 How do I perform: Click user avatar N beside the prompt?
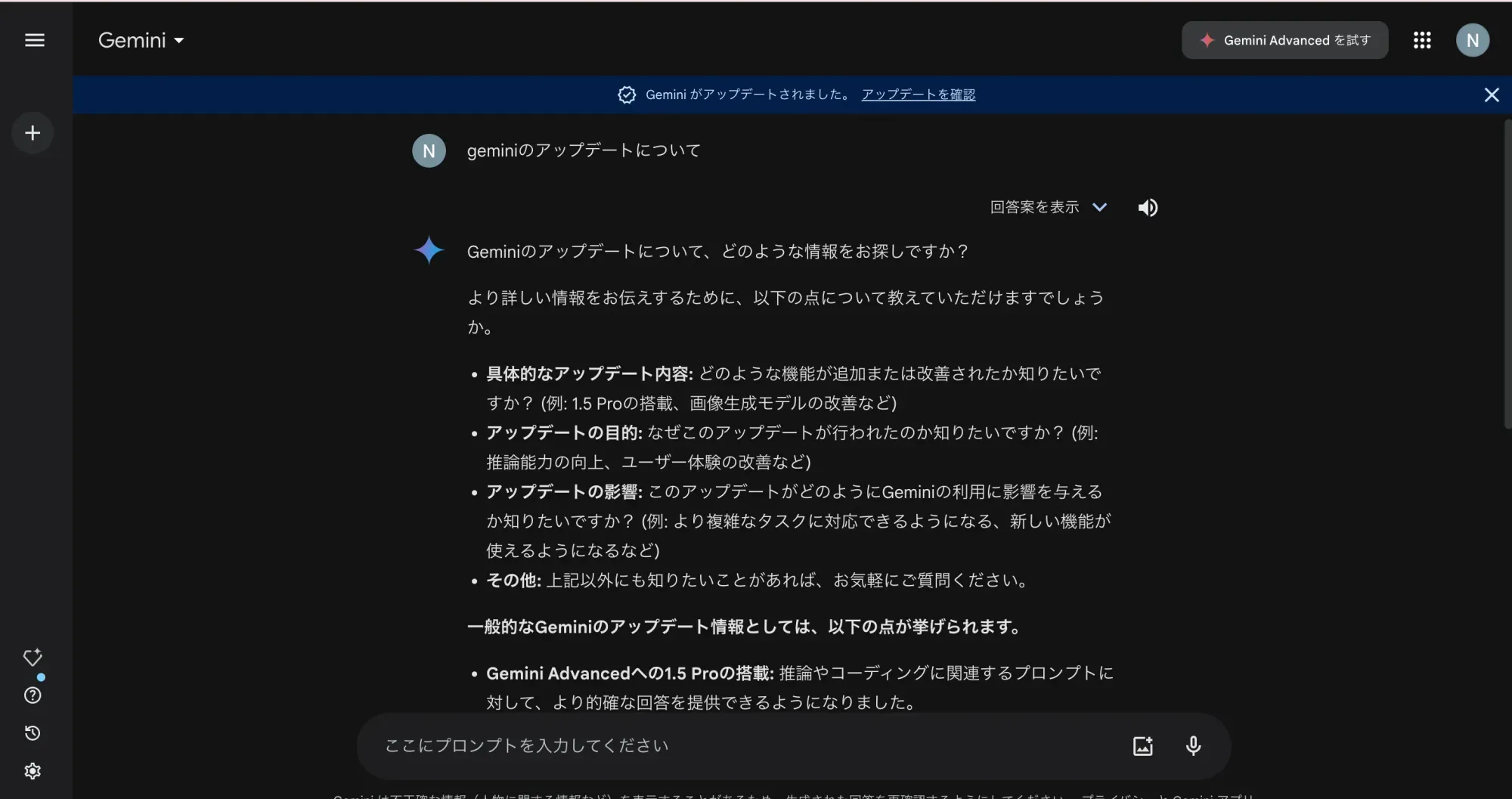point(429,150)
